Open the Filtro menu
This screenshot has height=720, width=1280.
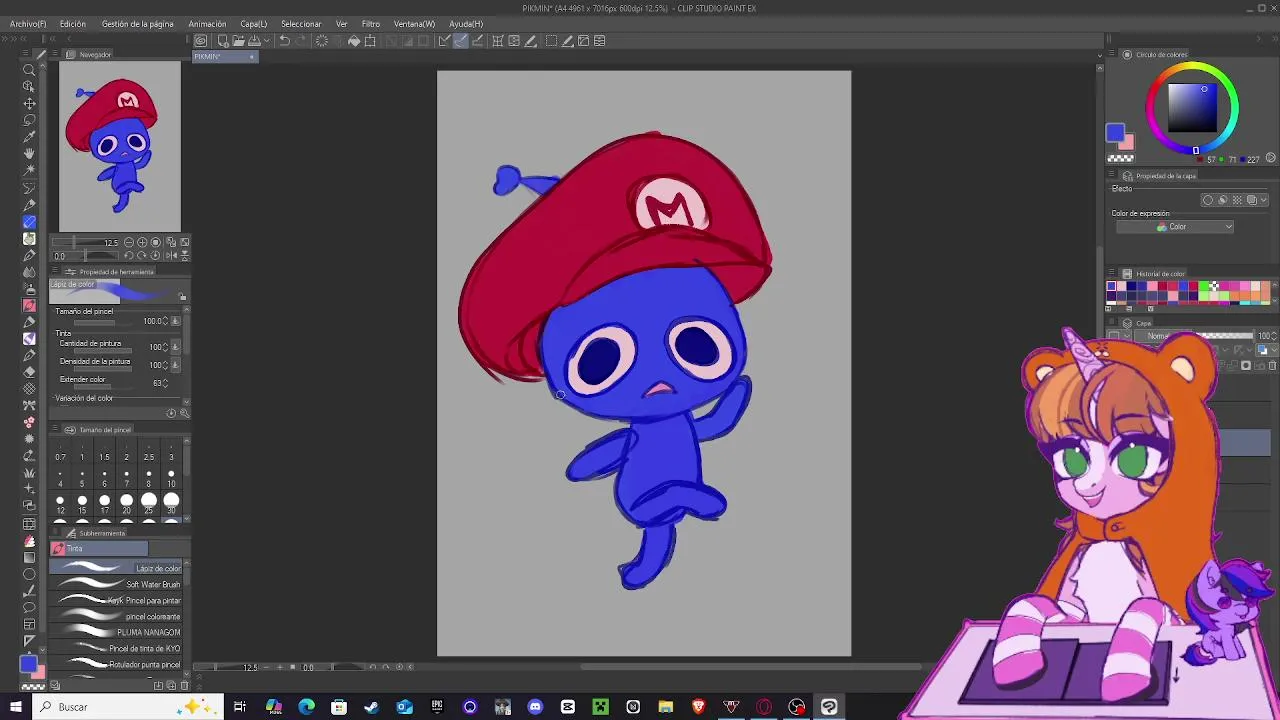coord(370,24)
